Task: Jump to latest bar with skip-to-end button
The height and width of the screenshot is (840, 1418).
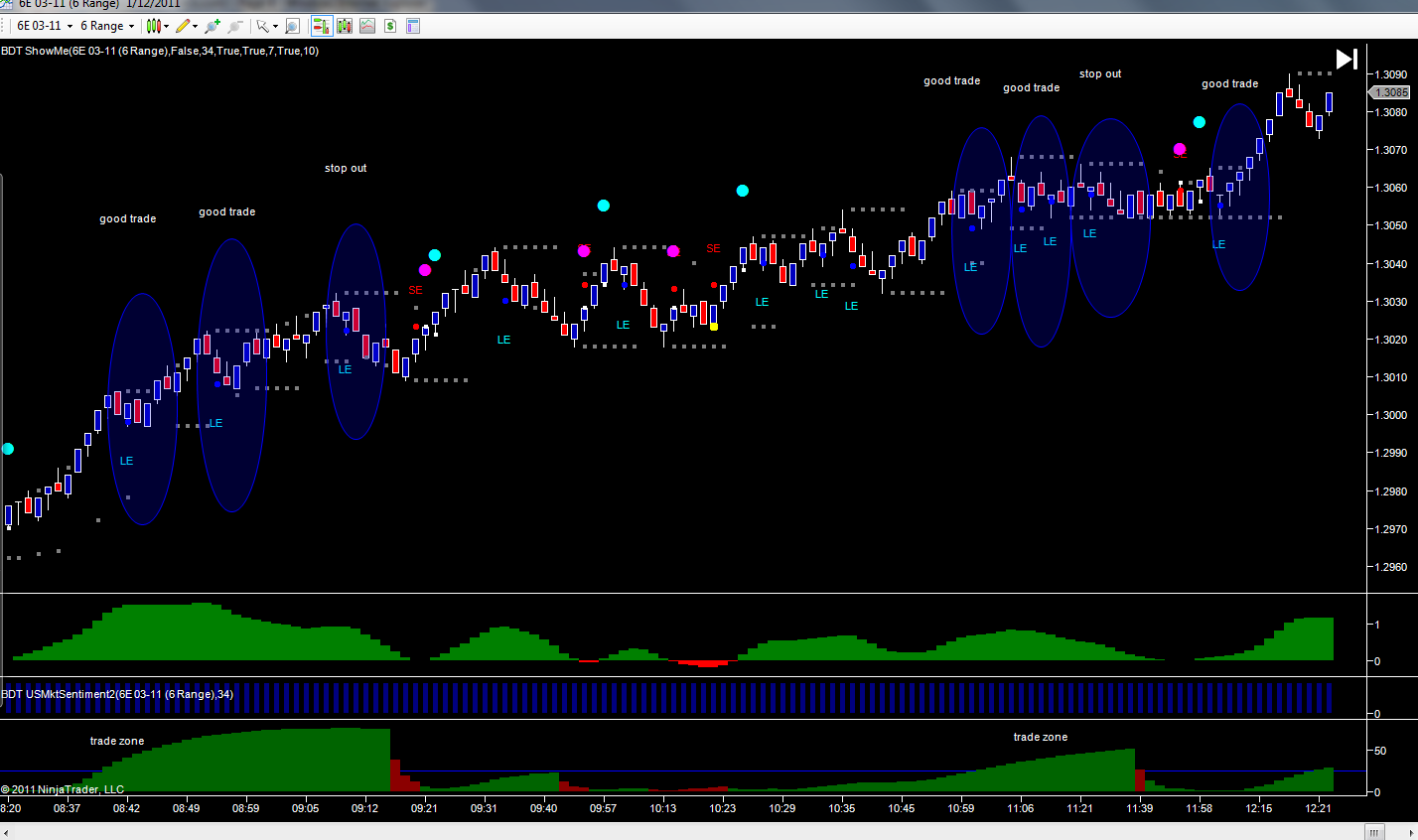Action: (x=1347, y=60)
